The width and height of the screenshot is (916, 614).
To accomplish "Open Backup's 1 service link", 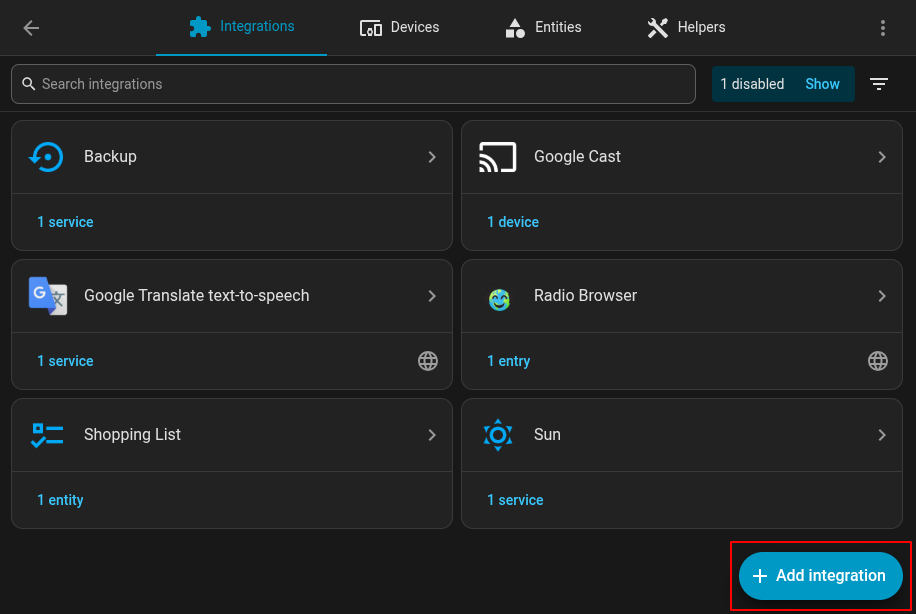I will 65,222.
